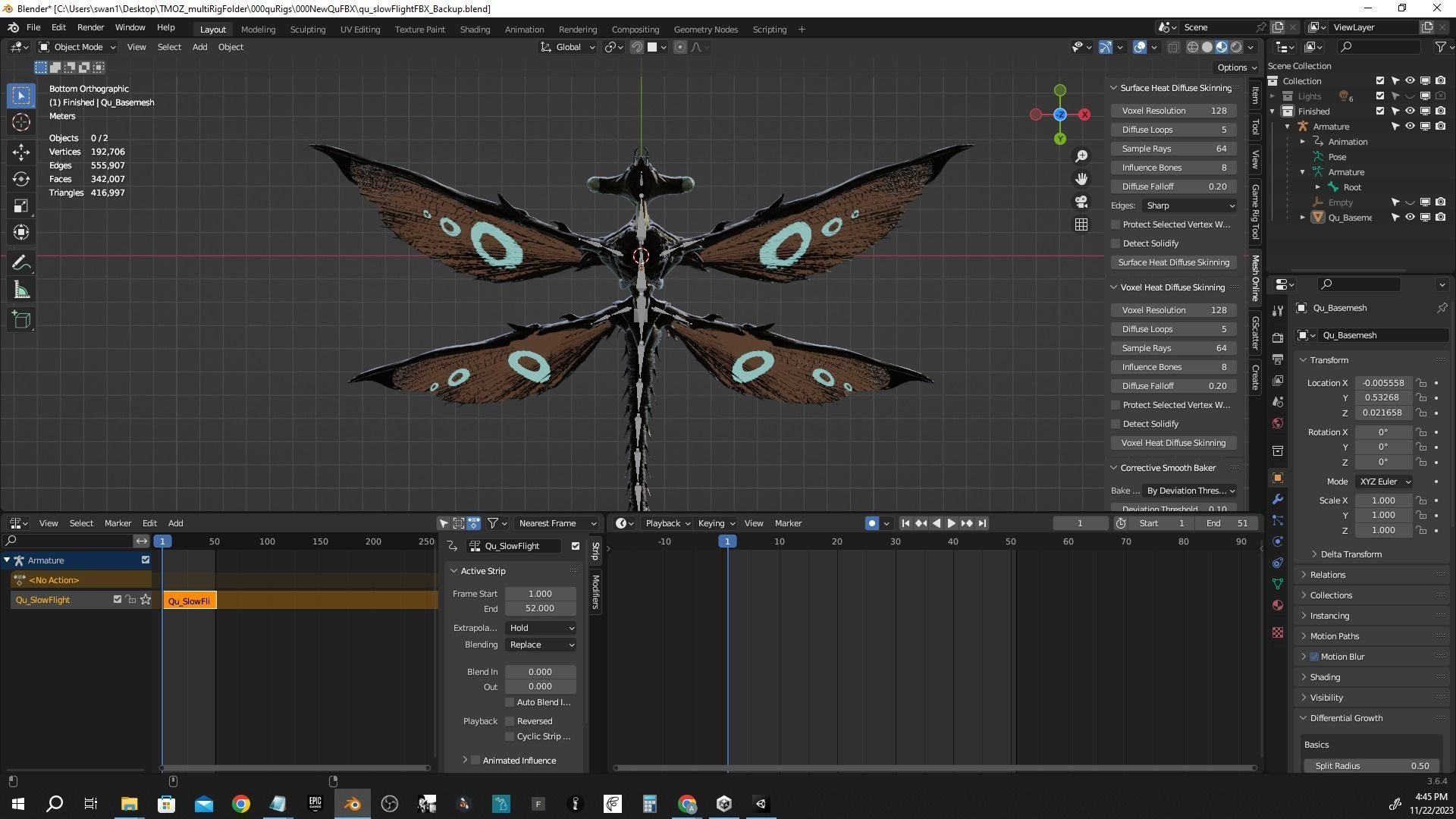Adjust the Split Radius slider
This screenshot has width=1456, height=819.
coord(1371,766)
